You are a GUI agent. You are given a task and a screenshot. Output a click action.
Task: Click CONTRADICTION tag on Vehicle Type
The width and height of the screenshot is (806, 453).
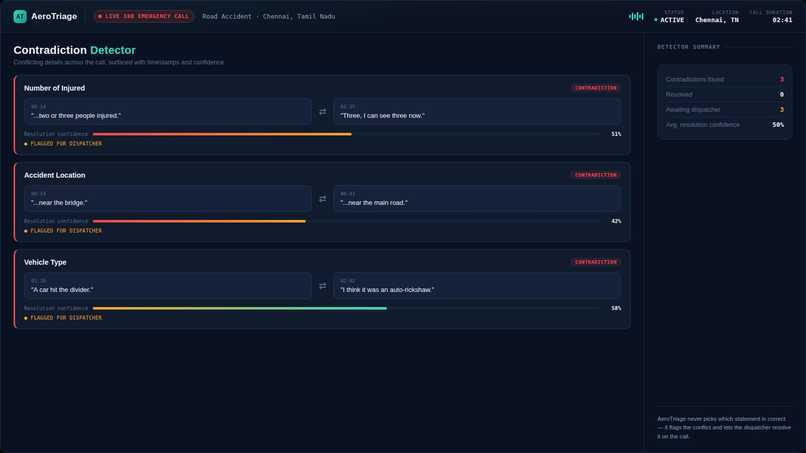pos(595,262)
